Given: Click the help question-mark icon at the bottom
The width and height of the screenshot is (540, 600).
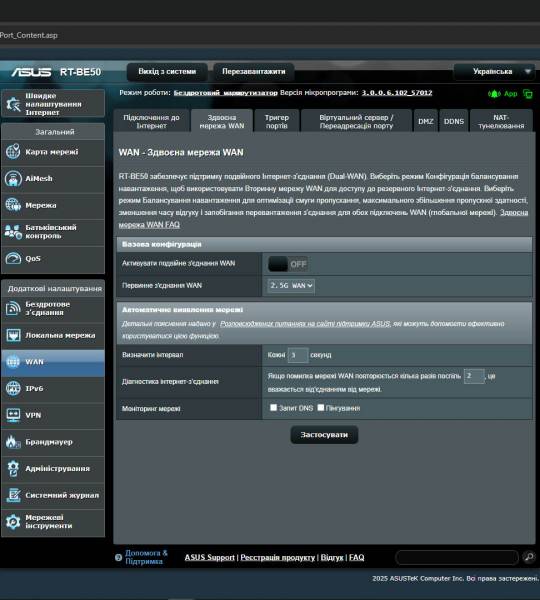Looking at the screenshot, I should pos(119,558).
